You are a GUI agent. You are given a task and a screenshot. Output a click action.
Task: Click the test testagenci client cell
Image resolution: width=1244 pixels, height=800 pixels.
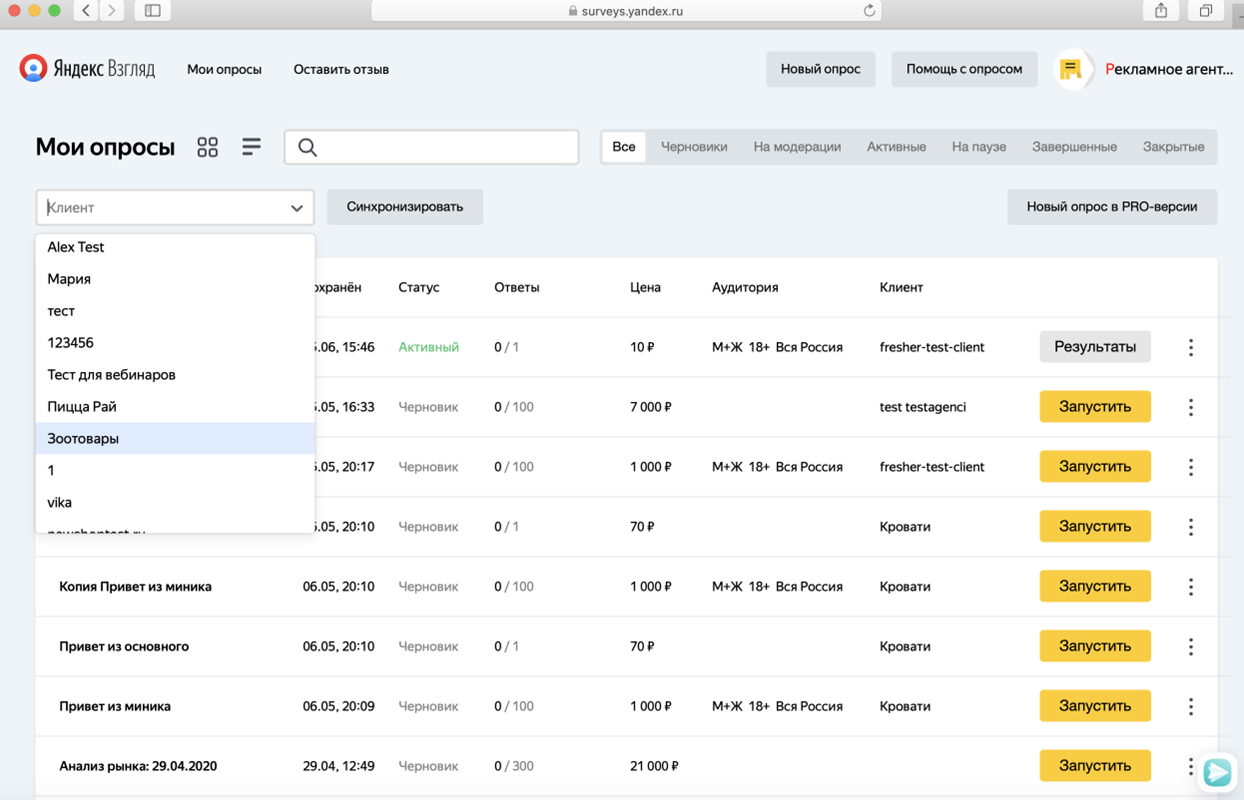(x=923, y=407)
